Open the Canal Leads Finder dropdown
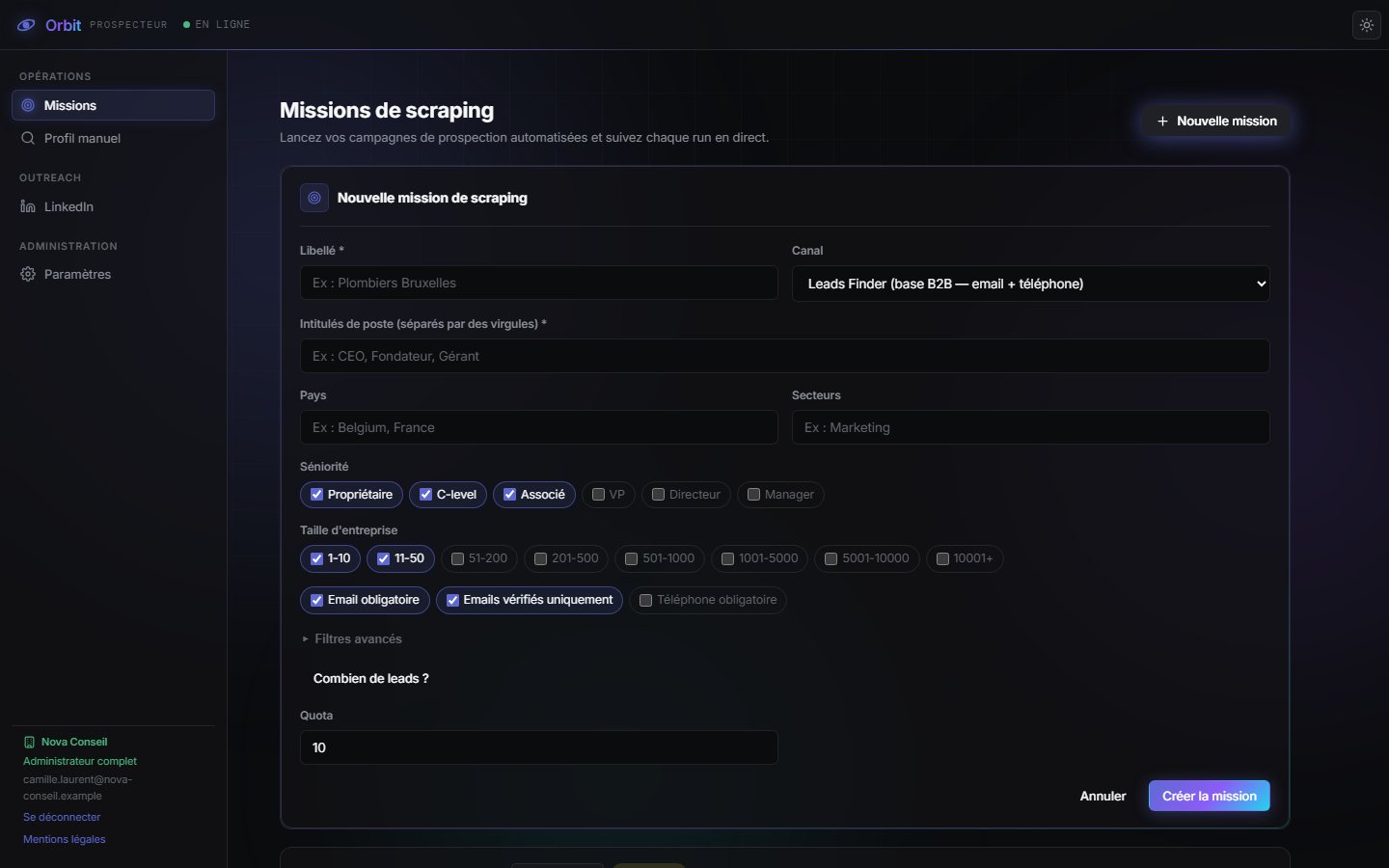 pos(1030,284)
